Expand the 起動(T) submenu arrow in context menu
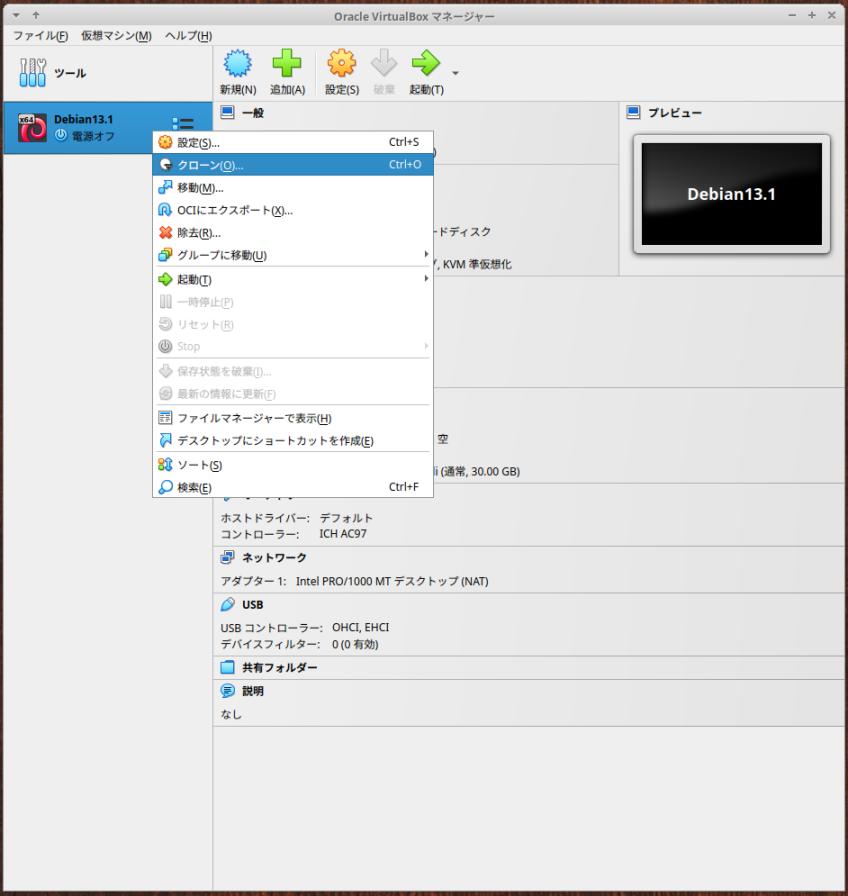848x896 pixels. (426, 279)
